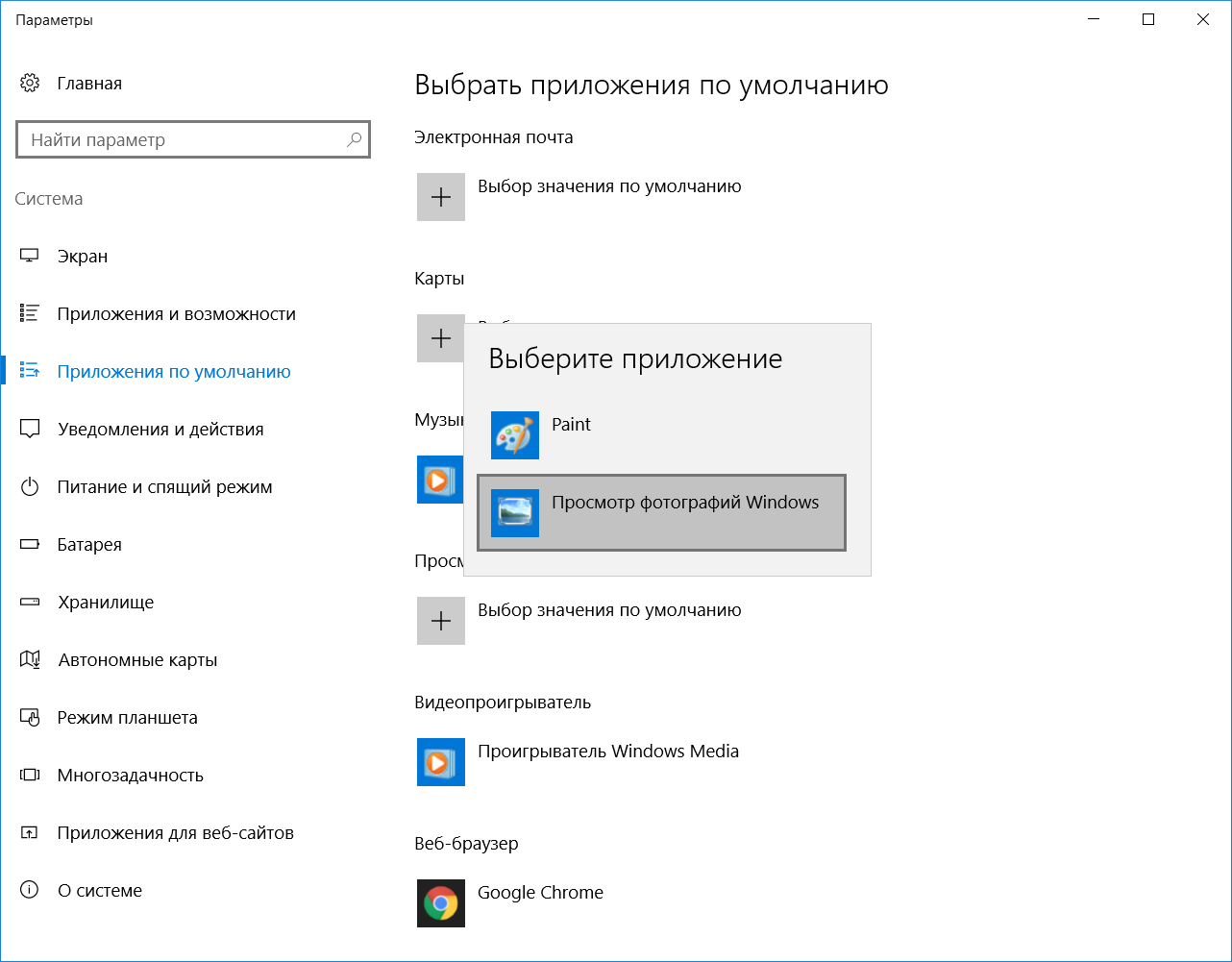Screen dimensions: 1232x962
Task: Click the Уведомления и действия icon
Action: point(30,430)
